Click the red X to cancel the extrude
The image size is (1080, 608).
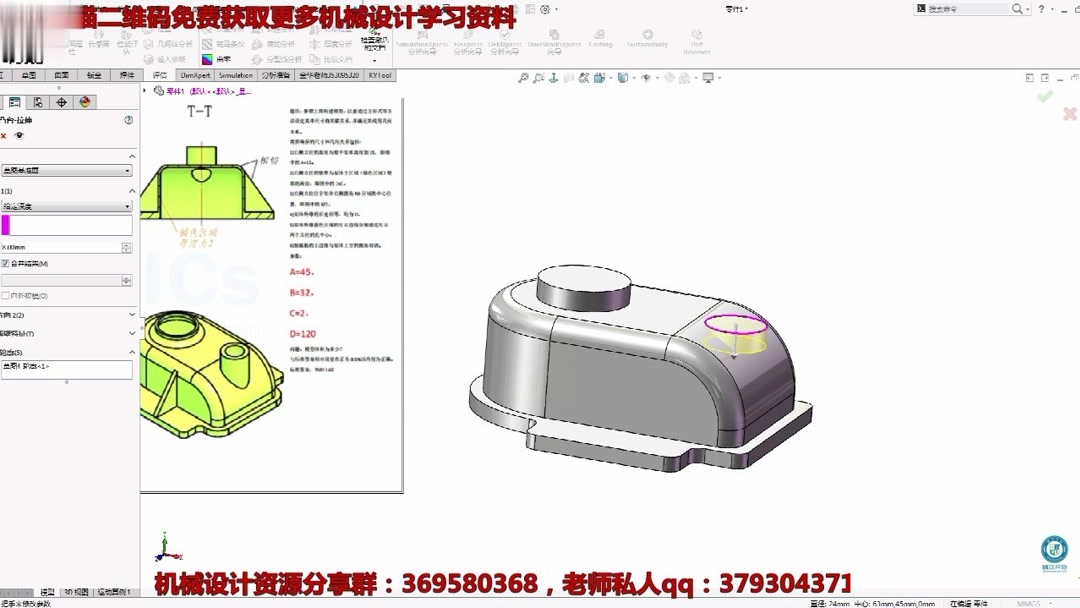click(1068, 114)
